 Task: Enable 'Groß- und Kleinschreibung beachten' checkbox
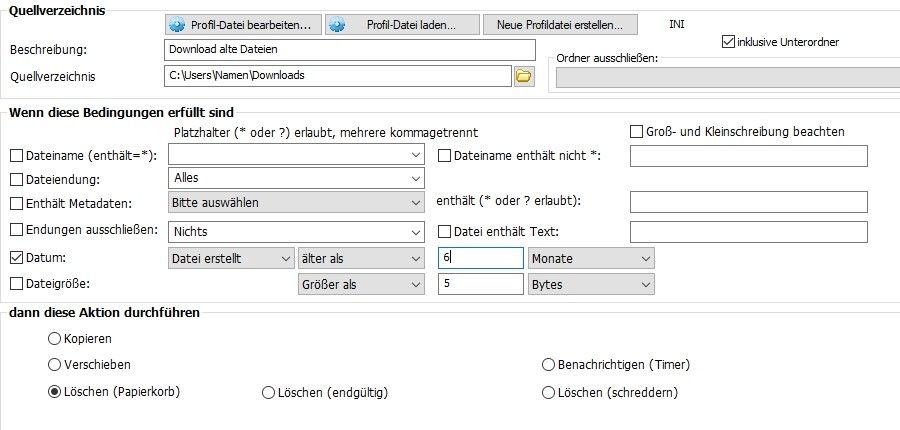636,131
